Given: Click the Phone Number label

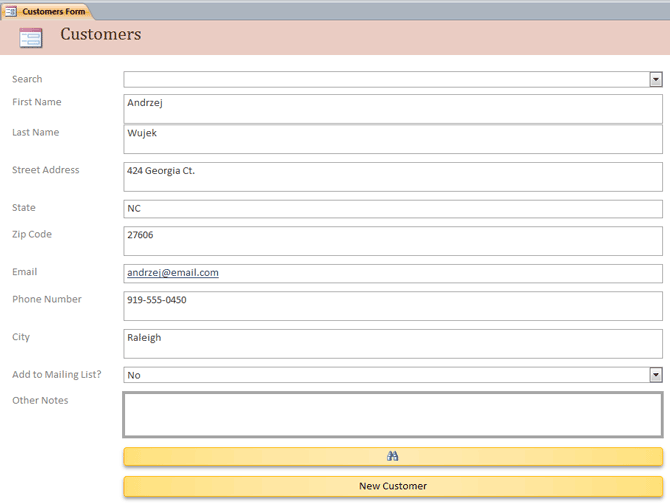Looking at the screenshot, I should tap(47, 299).
